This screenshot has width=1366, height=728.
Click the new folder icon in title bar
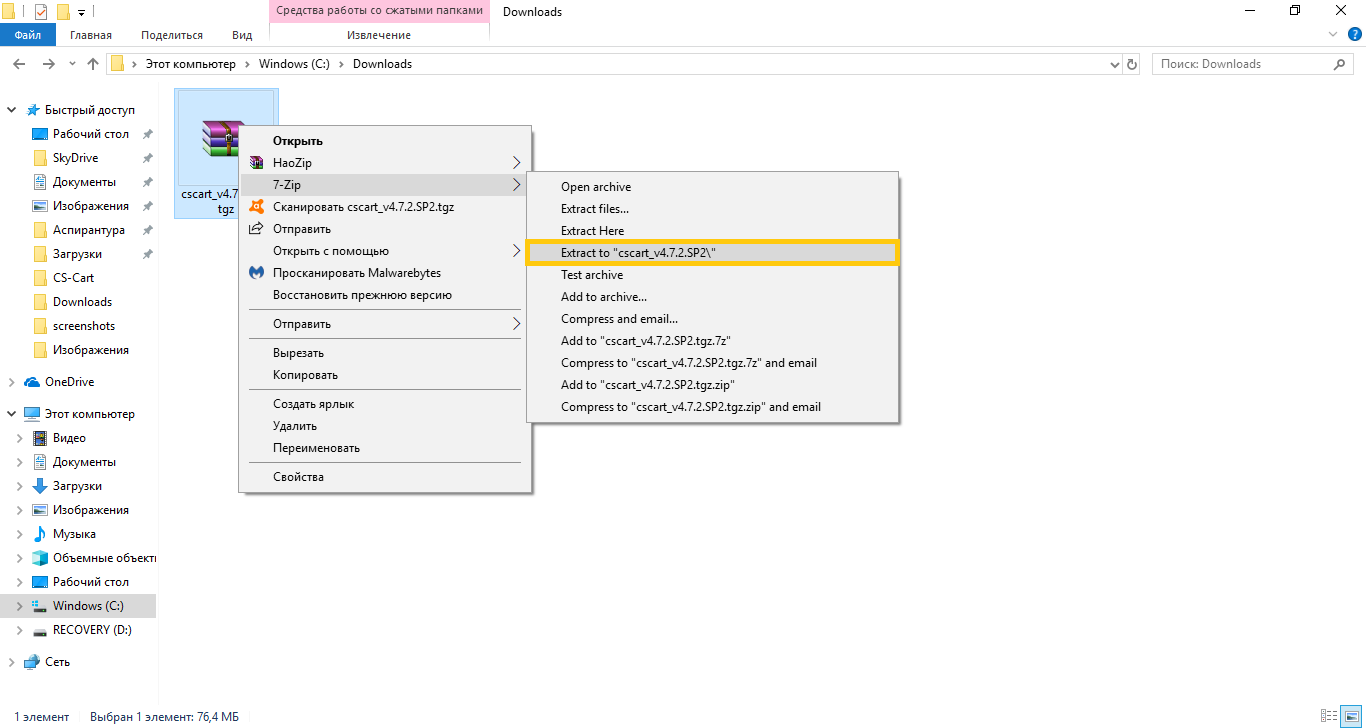pos(63,12)
